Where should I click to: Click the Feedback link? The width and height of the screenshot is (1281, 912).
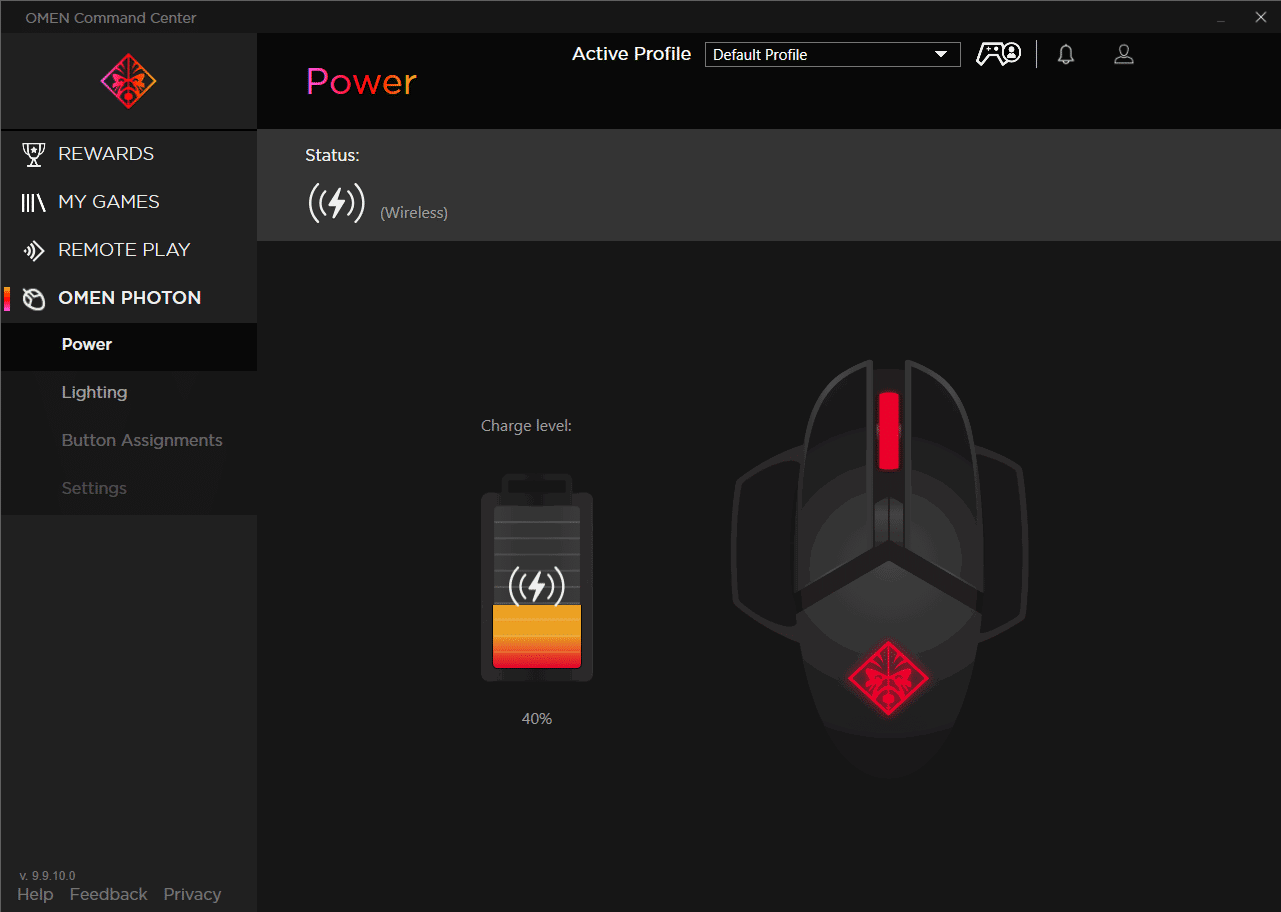(x=108, y=894)
